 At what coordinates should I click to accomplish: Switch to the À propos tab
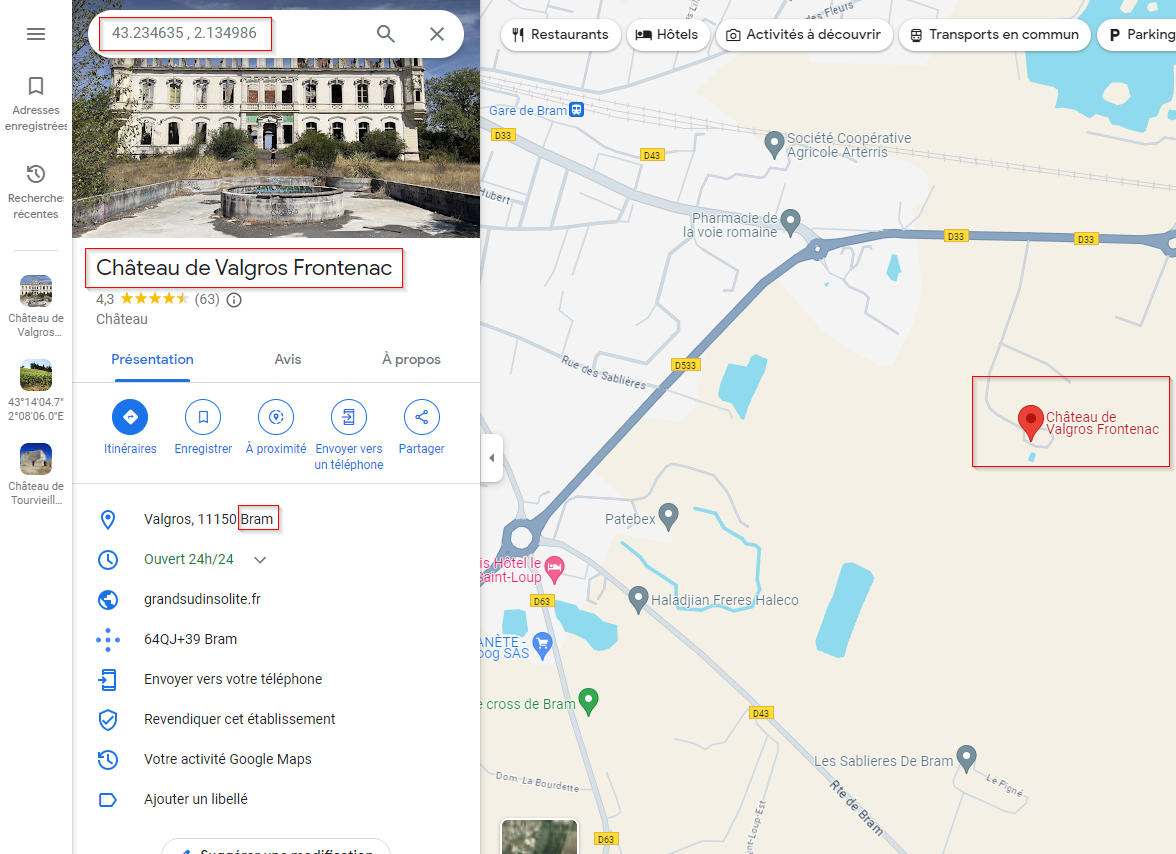coord(411,359)
